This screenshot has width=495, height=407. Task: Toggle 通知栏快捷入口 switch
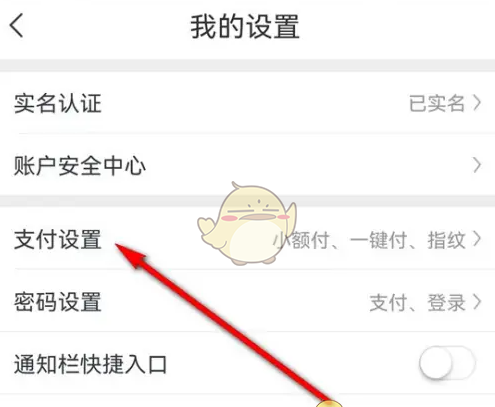point(447,363)
